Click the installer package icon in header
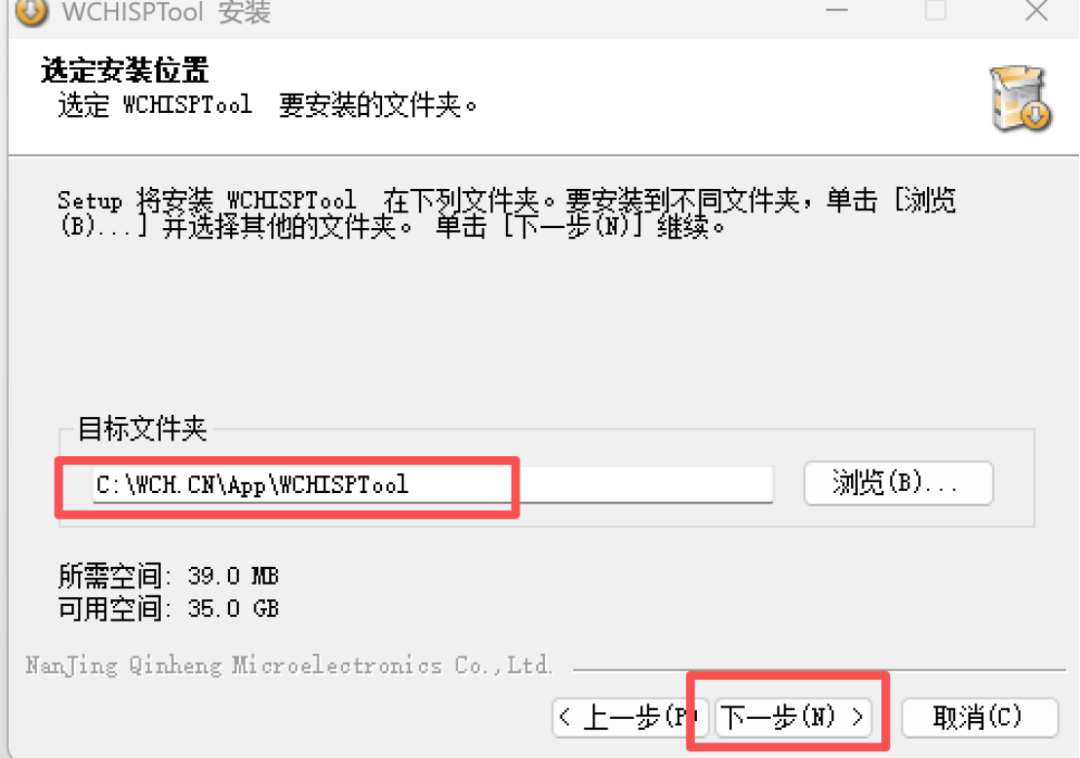Viewport: 1080px width, 758px height. [x=1020, y=98]
